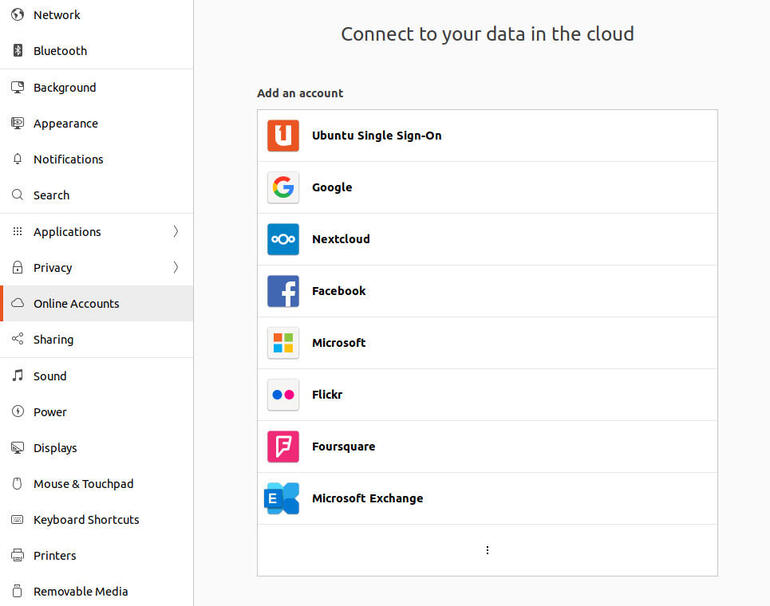Click the Microsoft four-square logo
The width and height of the screenshot is (770, 606).
coord(283,343)
